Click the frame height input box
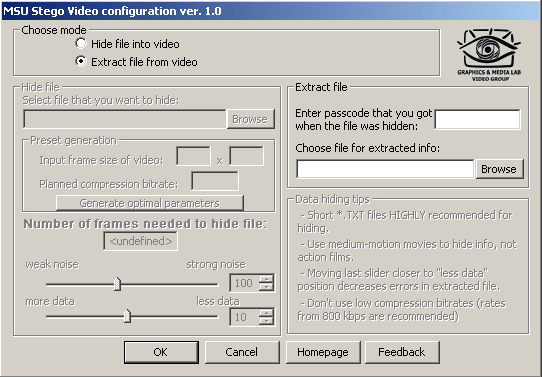Image resolution: width=542 pixels, height=377 pixels. pos(246,156)
